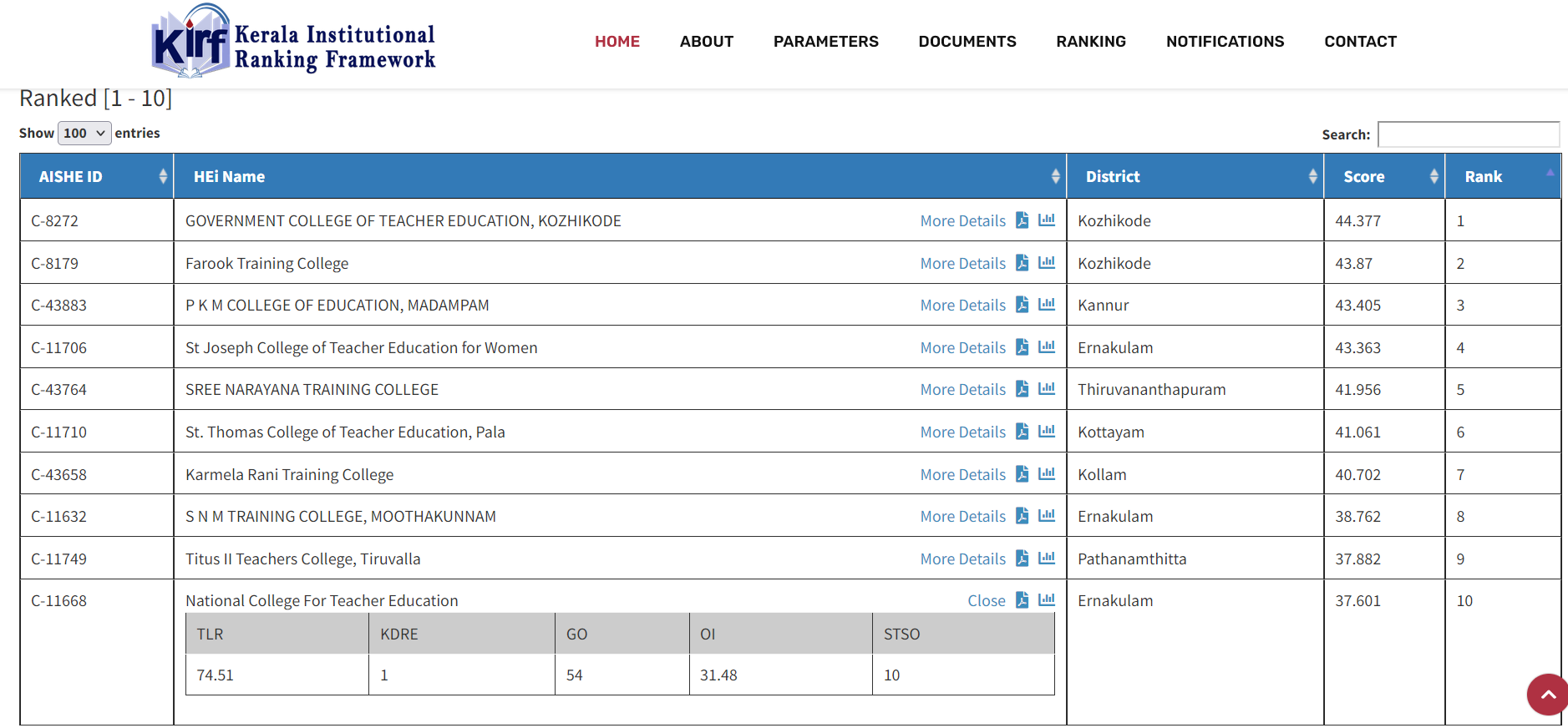The width and height of the screenshot is (1568, 728).
Task: Open chart icon for Titus II Teachers College
Action: (x=1047, y=558)
